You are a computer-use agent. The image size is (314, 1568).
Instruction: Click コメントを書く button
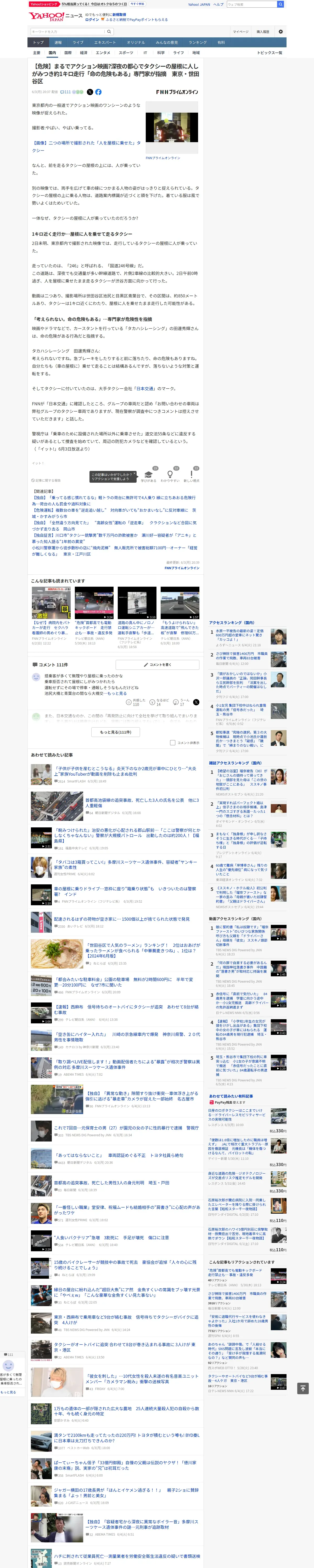tap(157, 664)
